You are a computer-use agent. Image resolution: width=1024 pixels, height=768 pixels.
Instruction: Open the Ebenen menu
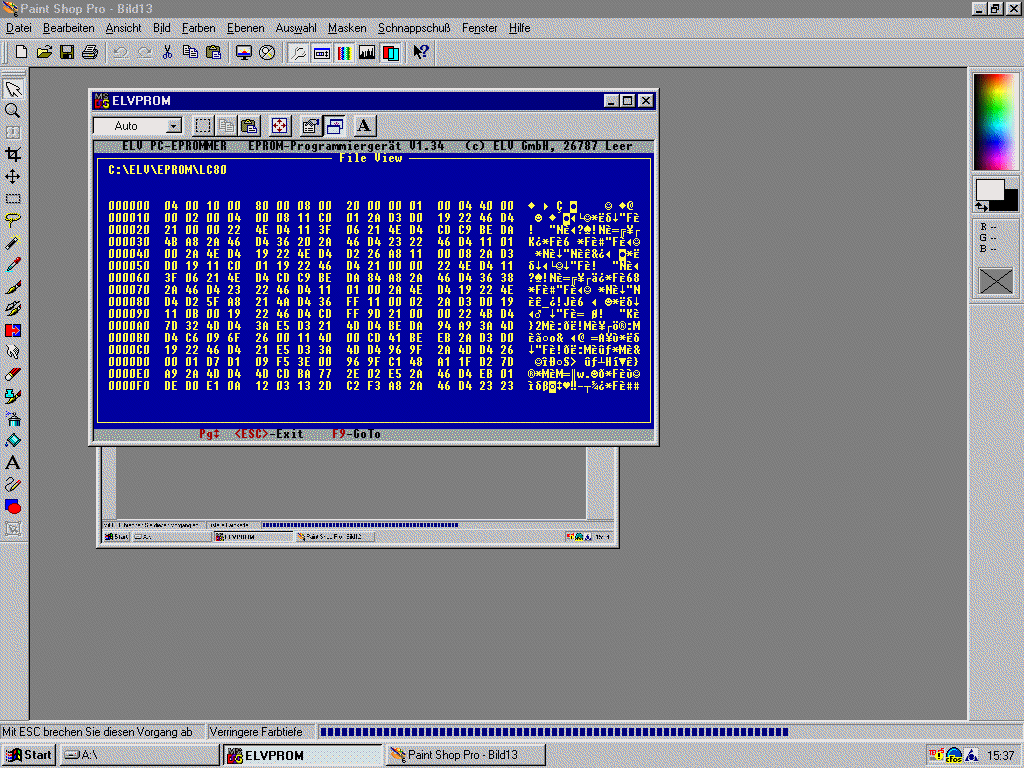(246, 28)
